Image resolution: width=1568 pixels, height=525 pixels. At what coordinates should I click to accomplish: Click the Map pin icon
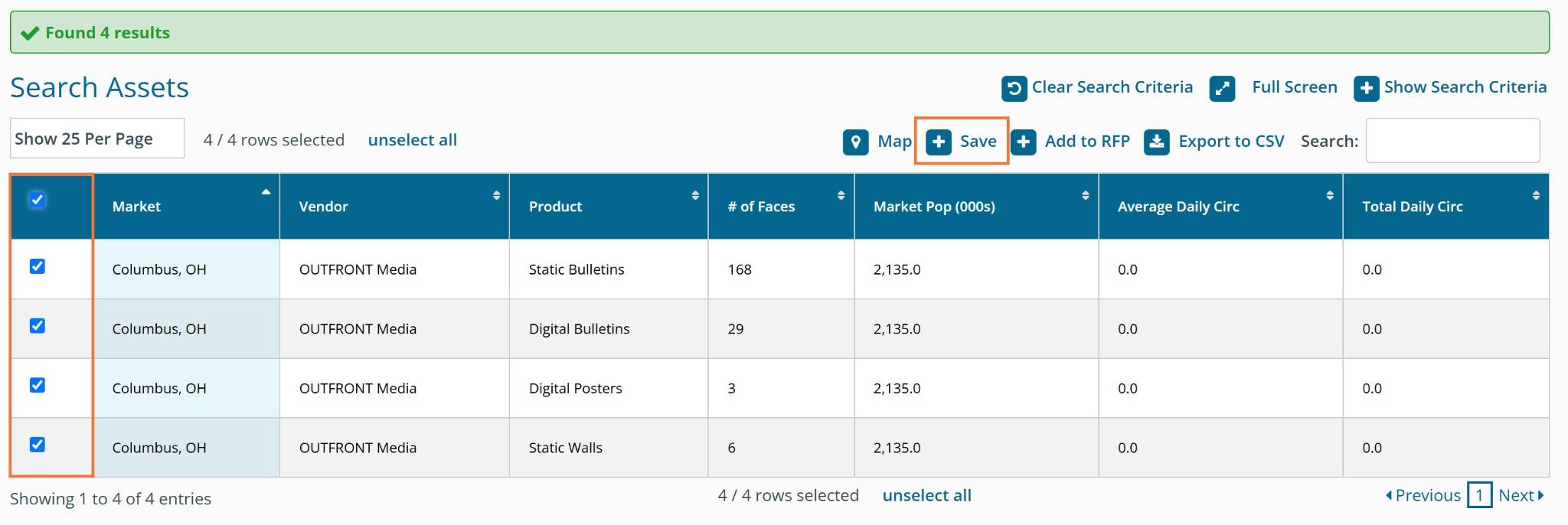click(x=855, y=142)
